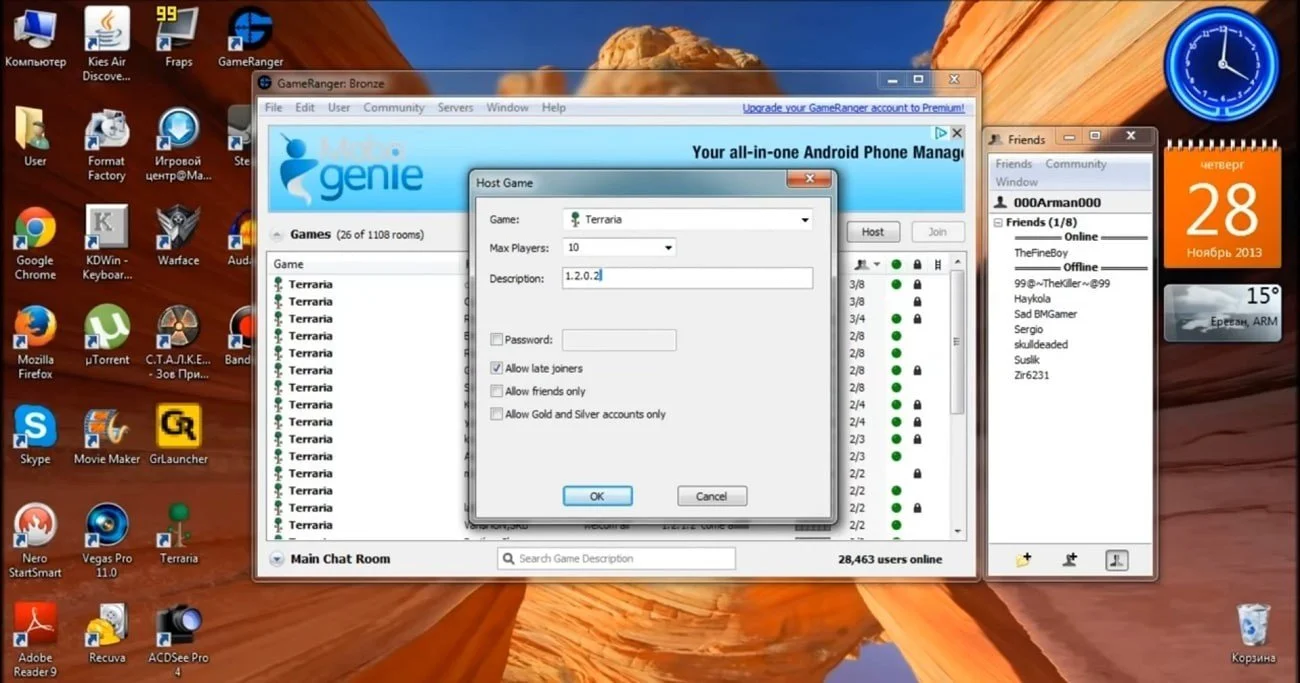Click the weather gadget showing 15°
The width and height of the screenshot is (1300, 683).
coord(1223,314)
